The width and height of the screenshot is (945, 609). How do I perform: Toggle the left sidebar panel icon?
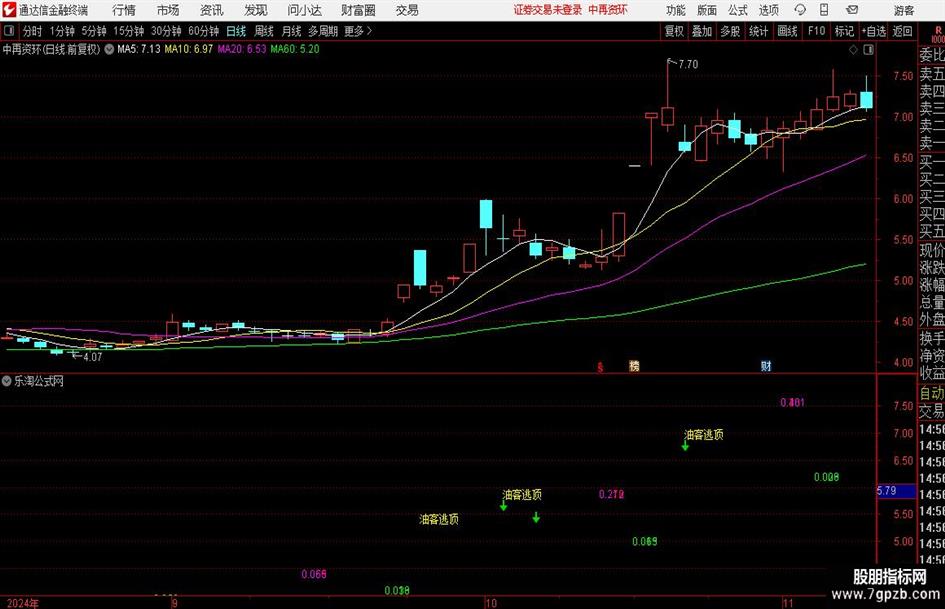click(9, 31)
